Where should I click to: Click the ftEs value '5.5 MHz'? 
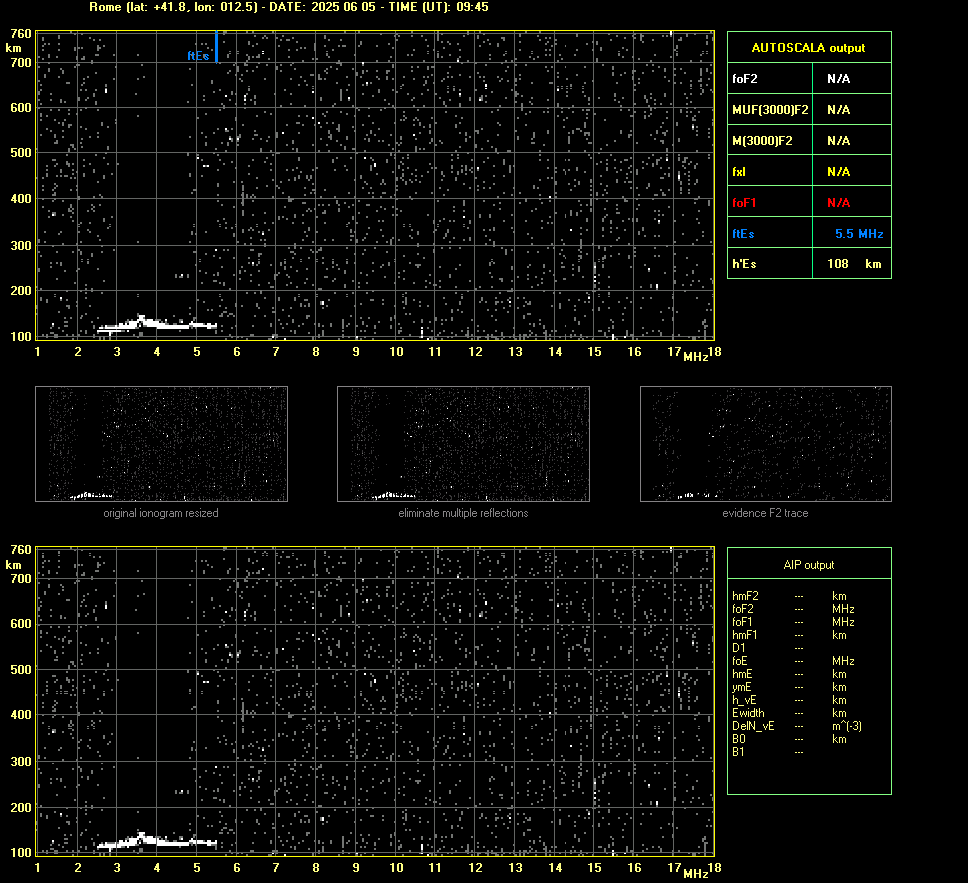coord(859,234)
